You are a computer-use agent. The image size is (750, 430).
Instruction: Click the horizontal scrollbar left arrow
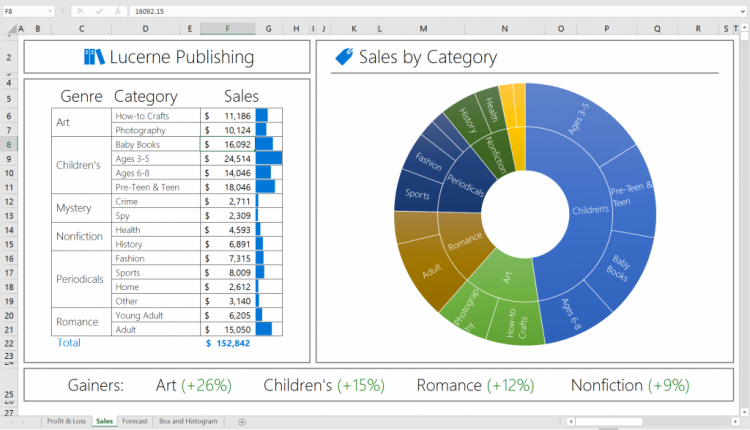click(571, 421)
